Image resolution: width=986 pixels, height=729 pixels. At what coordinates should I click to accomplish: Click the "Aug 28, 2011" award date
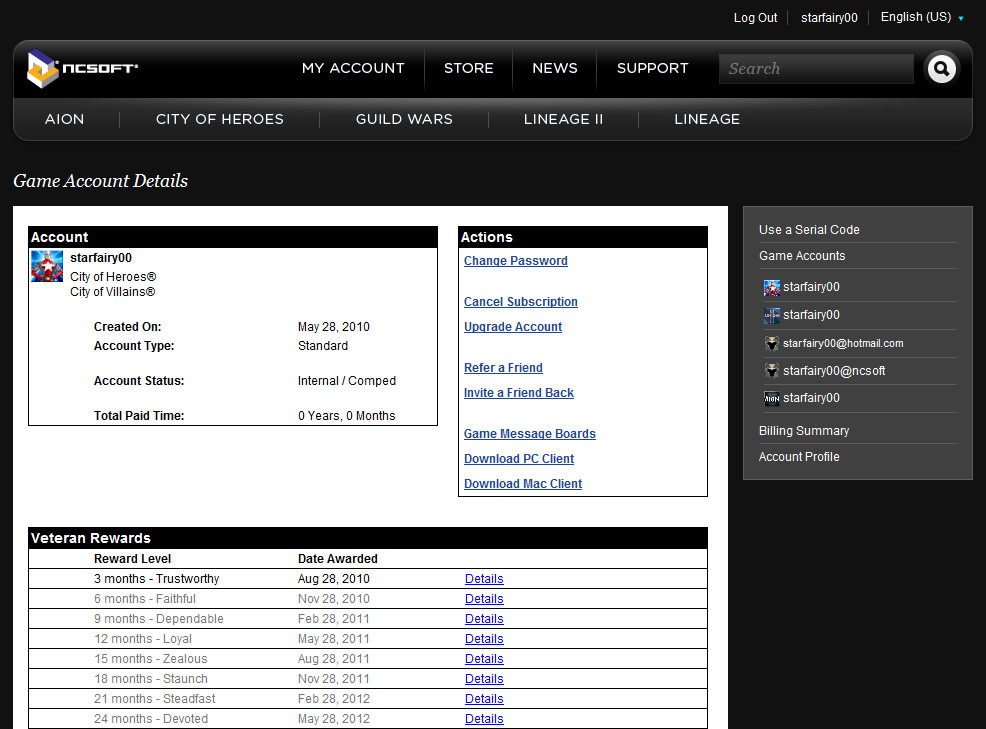334,659
